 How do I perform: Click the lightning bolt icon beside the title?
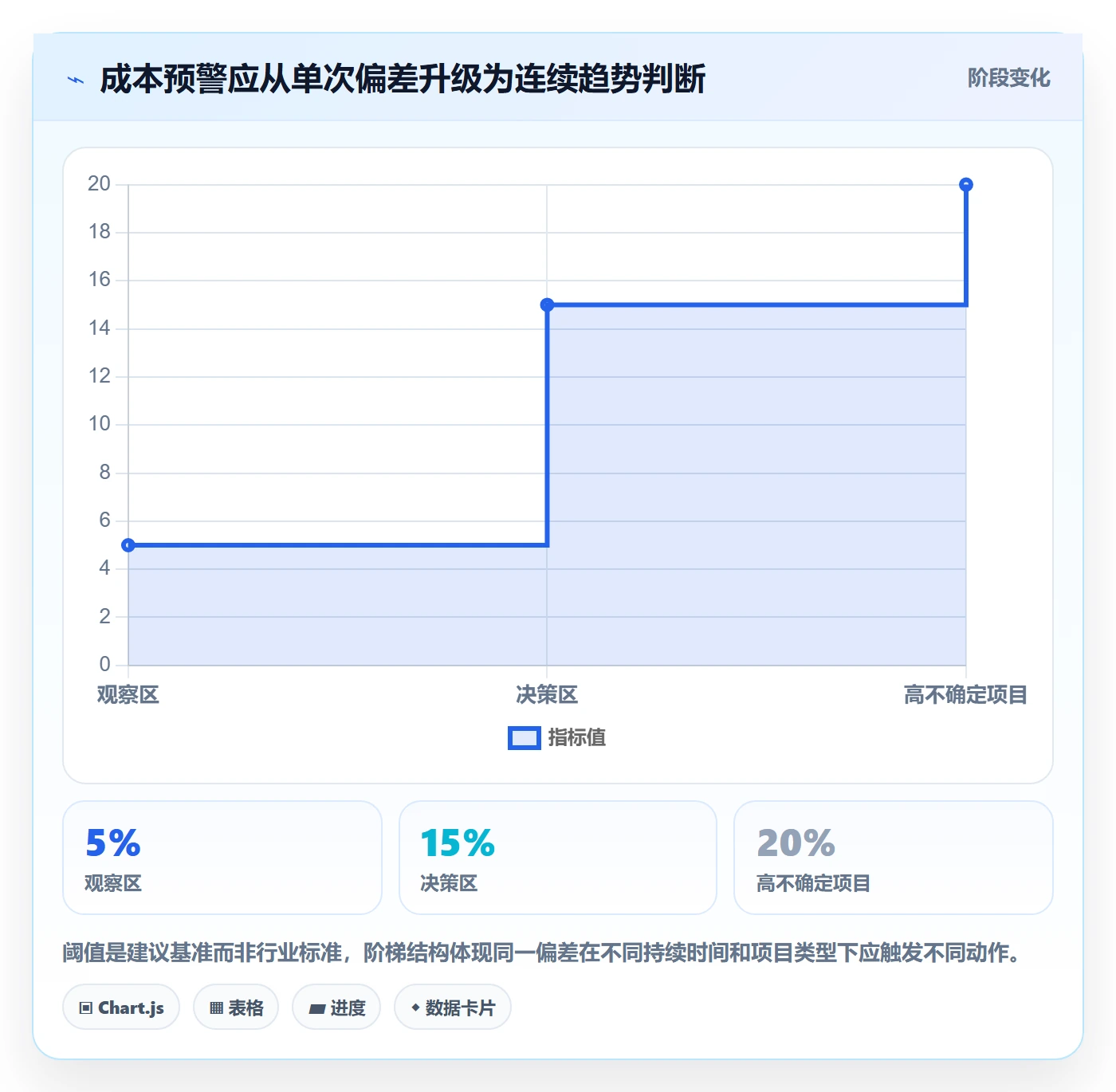pyautogui.click(x=76, y=80)
